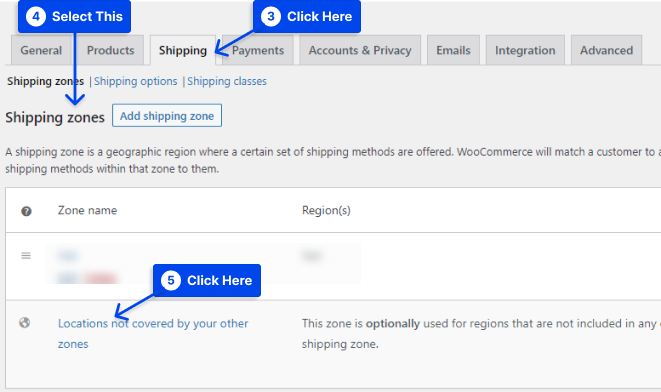Open the Shipping options link
This screenshot has height=392, width=661.
[136, 81]
